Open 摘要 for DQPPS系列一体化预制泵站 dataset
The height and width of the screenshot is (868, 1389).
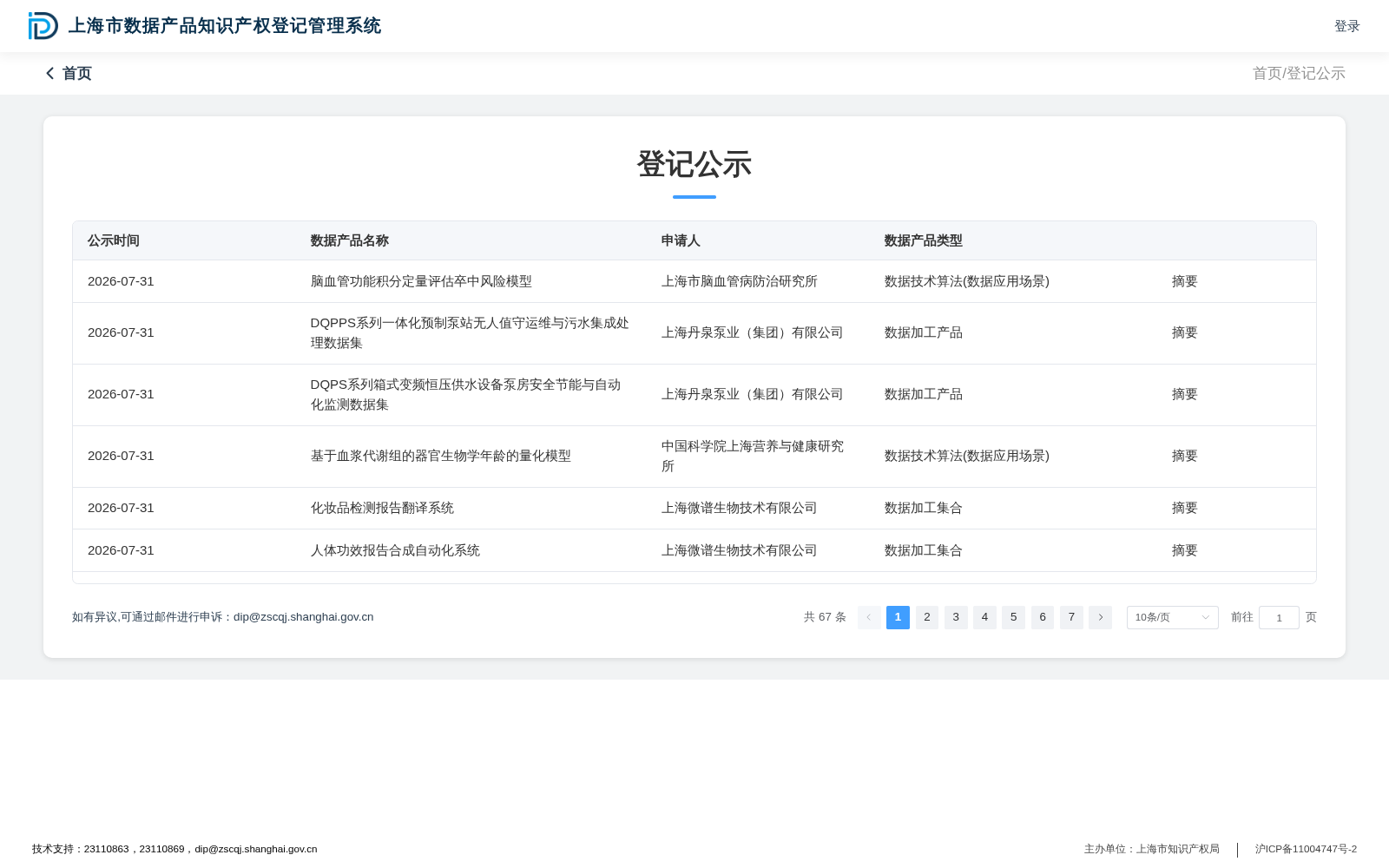[1185, 332]
